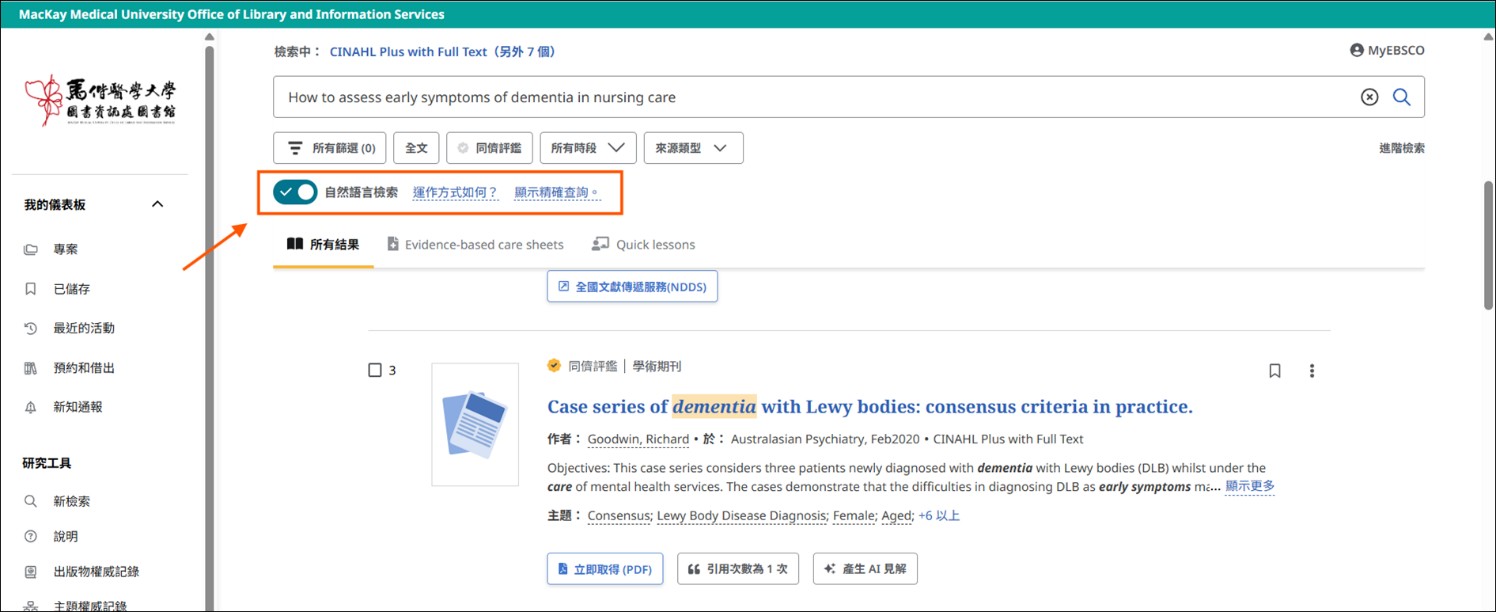Clear the search query with X icon
This screenshot has height=612, width=1496.
pos(1369,97)
